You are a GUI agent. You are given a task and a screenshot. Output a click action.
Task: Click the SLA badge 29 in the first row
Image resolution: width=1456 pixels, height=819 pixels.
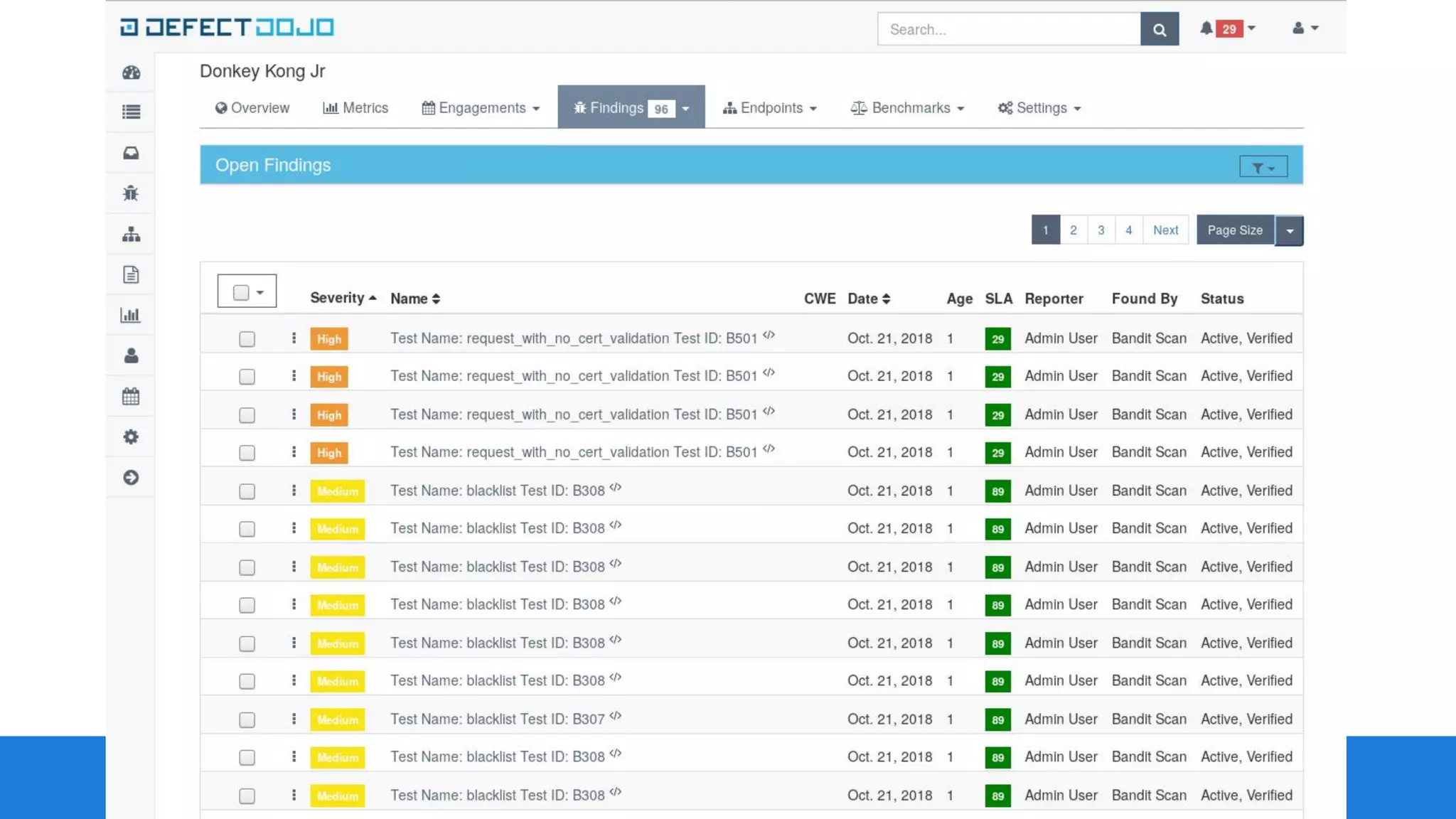[997, 339]
